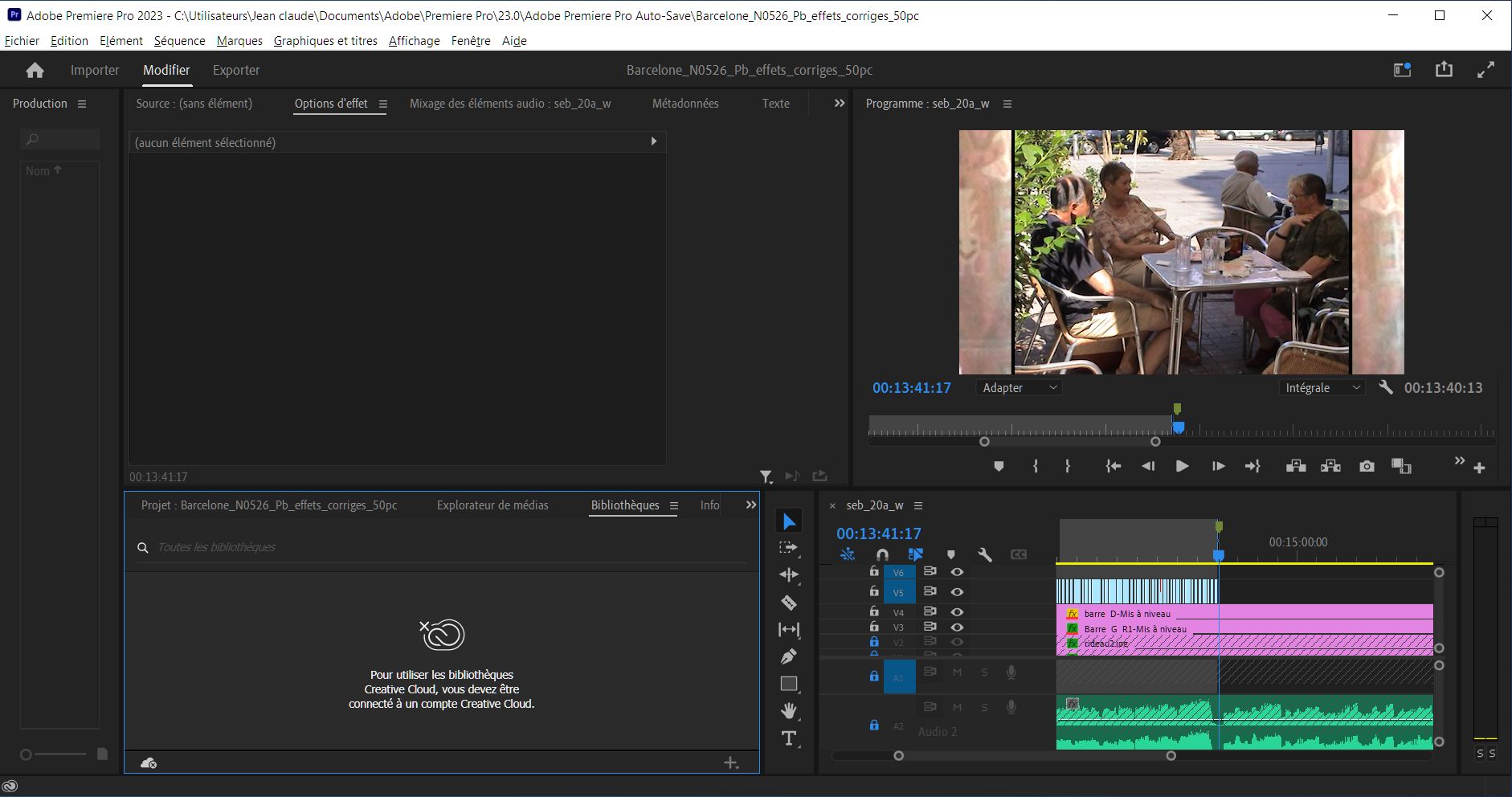1512x797 pixels.
Task: Open the Séquence menu
Action: point(180,41)
